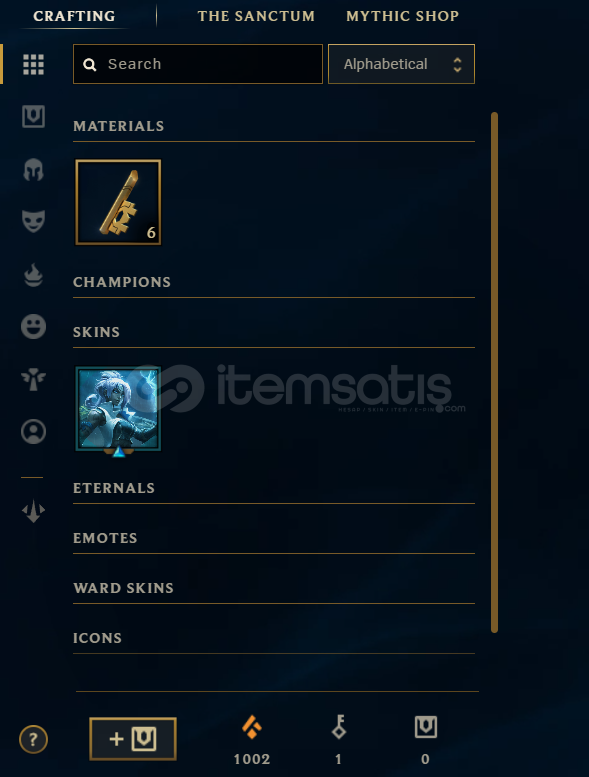Filter loot by chests icon
589x777 pixels.
coord(33,117)
